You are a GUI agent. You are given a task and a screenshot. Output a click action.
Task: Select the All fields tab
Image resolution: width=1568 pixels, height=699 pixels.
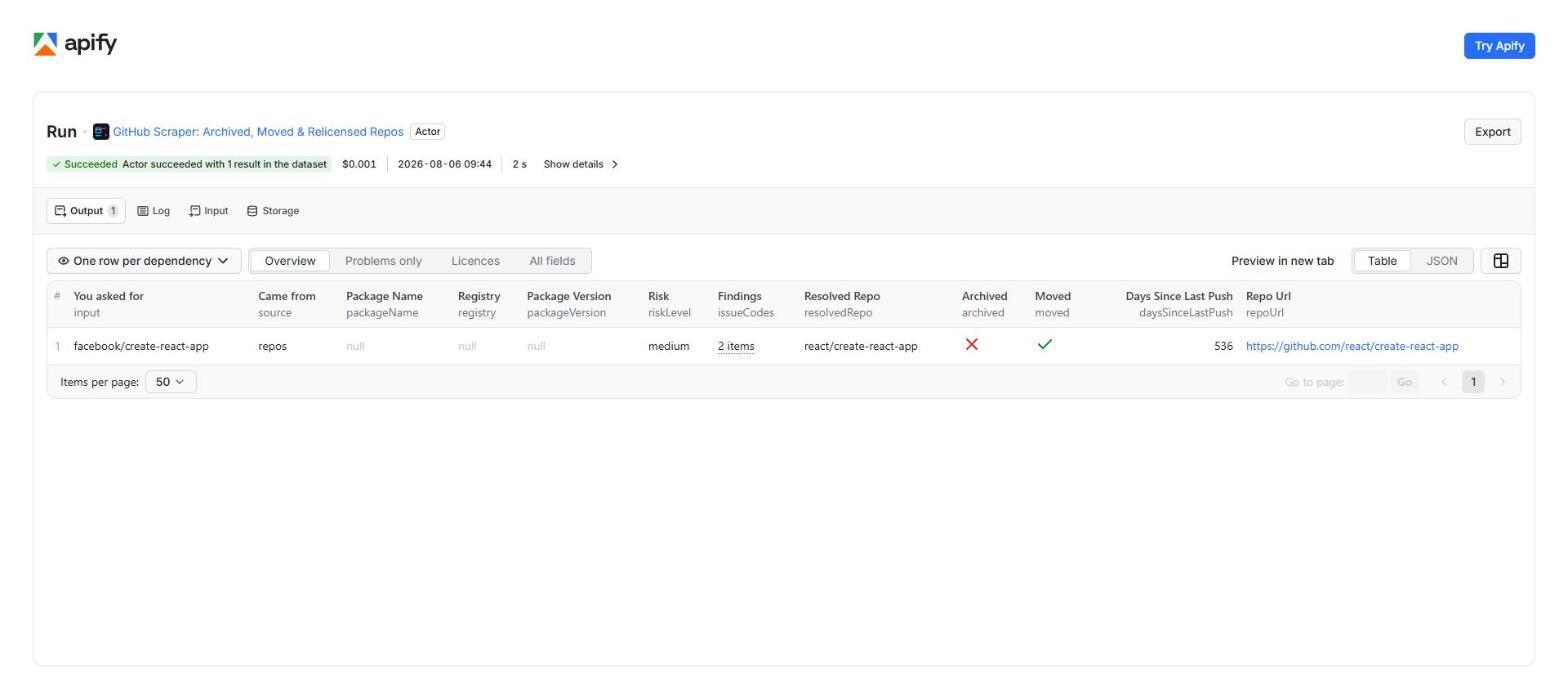[552, 261]
